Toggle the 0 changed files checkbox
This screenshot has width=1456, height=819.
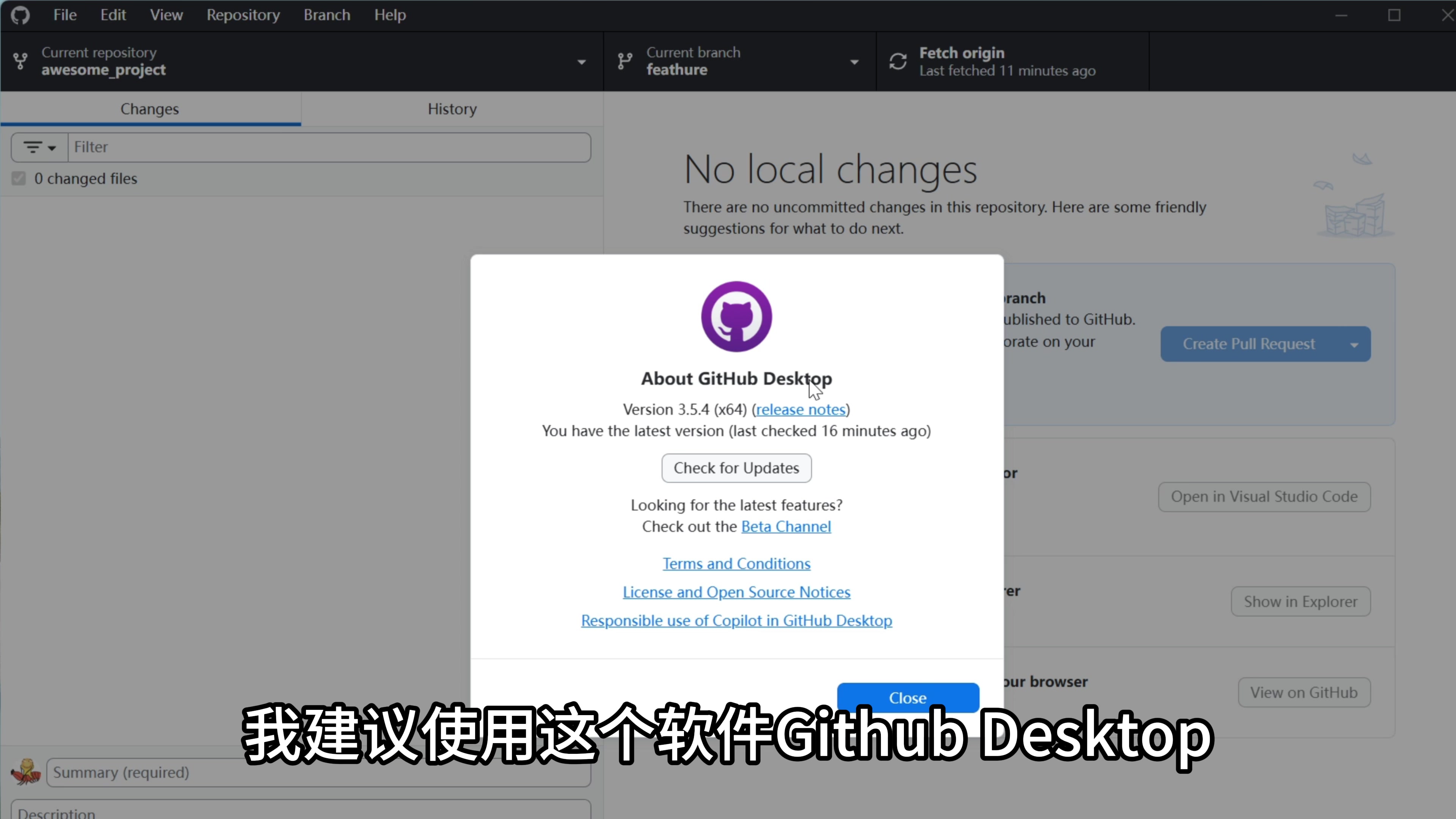point(19,179)
